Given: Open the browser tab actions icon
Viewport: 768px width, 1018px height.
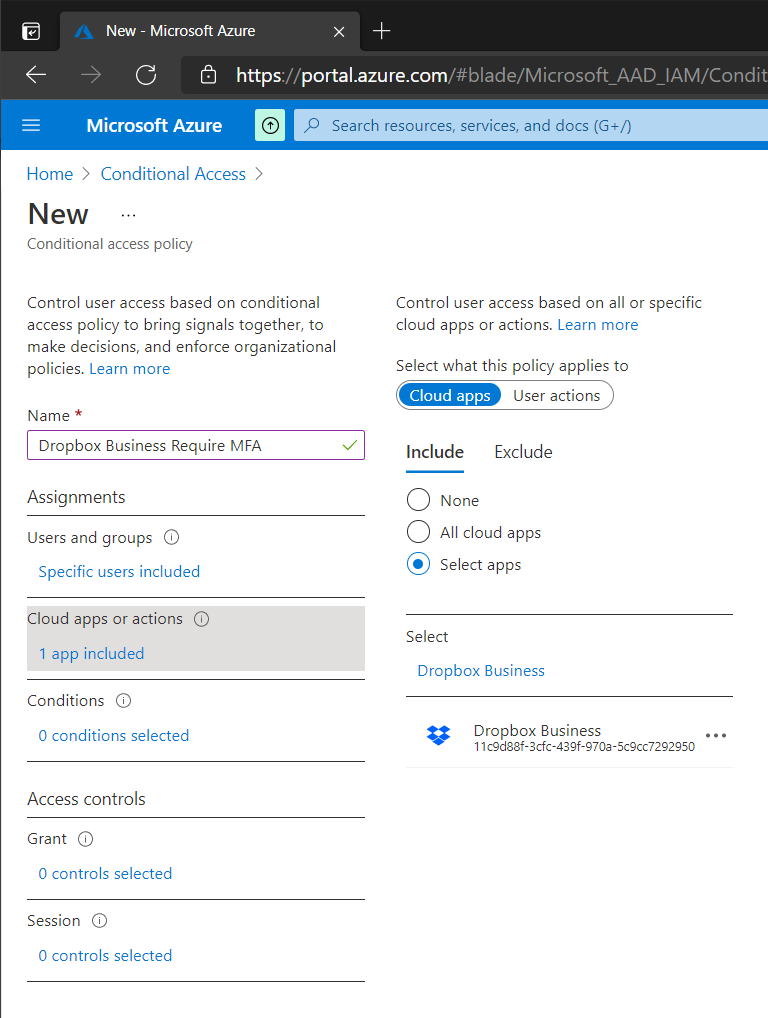Looking at the screenshot, I should coord(31,31).
